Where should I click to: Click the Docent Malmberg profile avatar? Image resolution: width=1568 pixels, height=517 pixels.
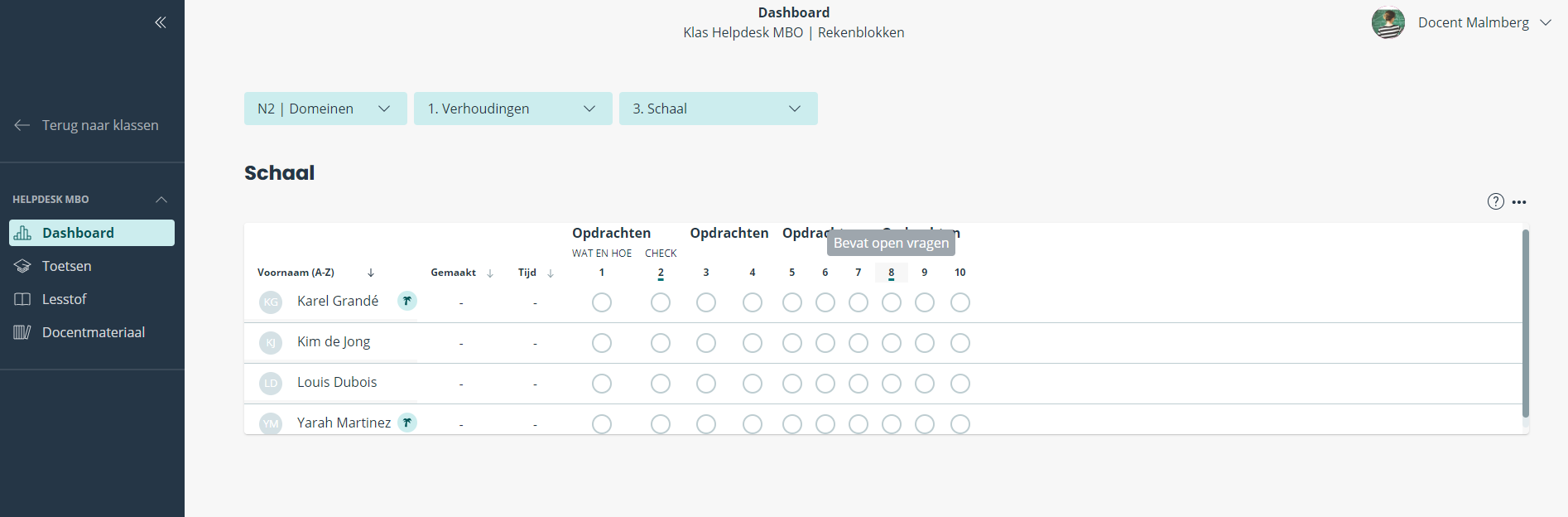1388,22
